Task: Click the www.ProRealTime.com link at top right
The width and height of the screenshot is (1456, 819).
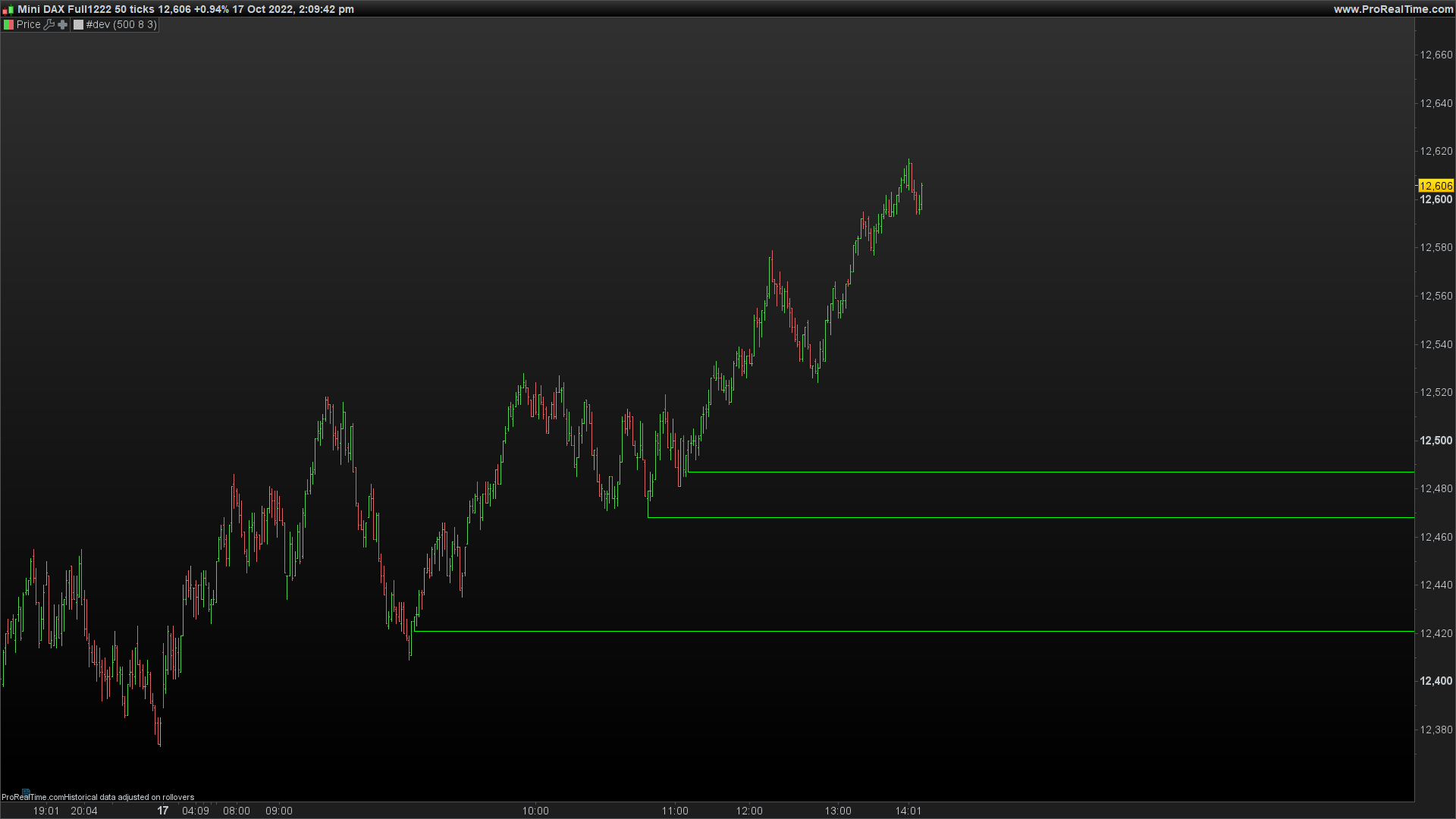Action: pyautogui.click(x=1393, y=9)
